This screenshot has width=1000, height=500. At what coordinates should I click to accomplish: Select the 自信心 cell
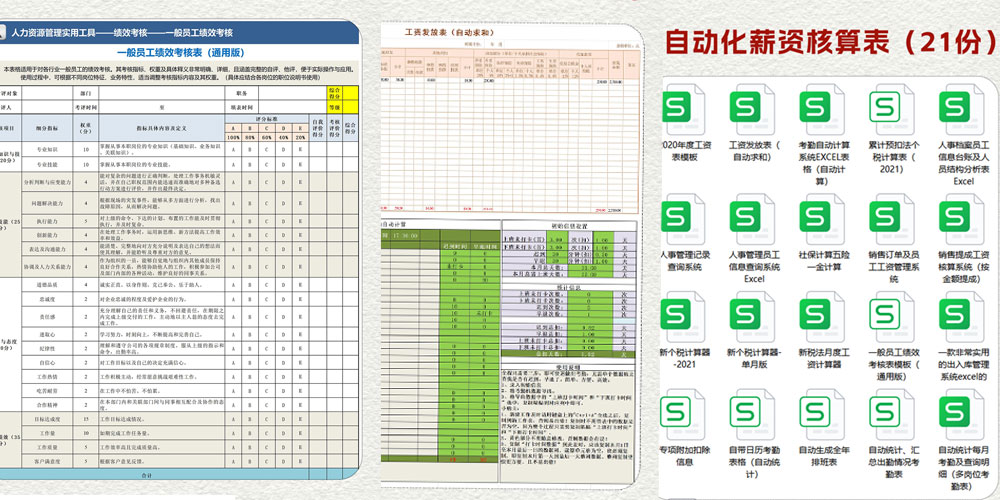tap(48, 363)
